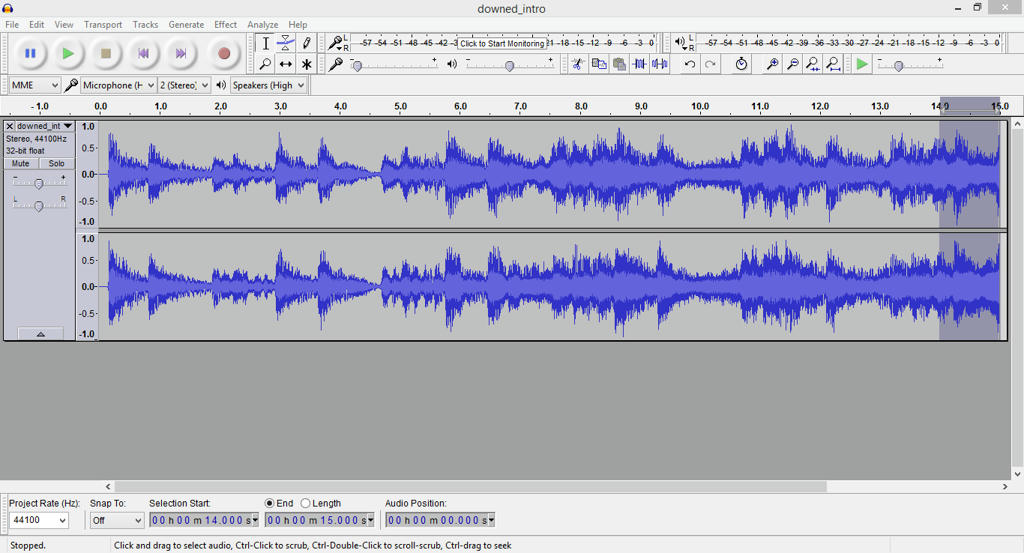Click the Stop transport button
Image resolution: width=1024 pixels, height=553 pixels.
pos(105,54)
